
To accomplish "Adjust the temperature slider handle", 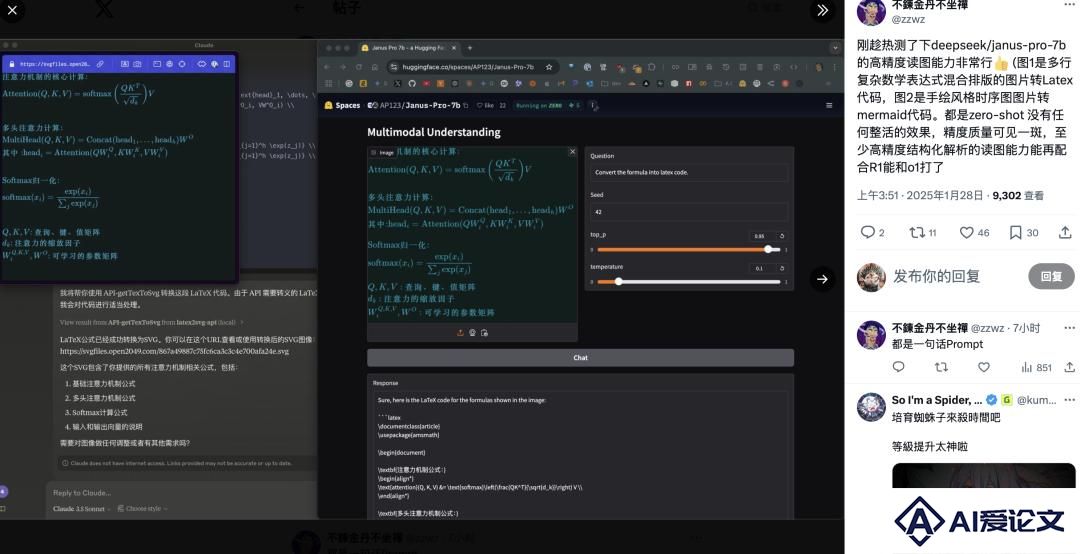I will tap(619, 281).
